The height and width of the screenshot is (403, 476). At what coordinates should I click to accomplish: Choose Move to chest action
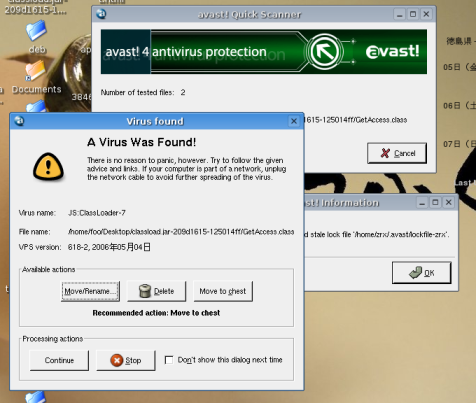(223, 291)
